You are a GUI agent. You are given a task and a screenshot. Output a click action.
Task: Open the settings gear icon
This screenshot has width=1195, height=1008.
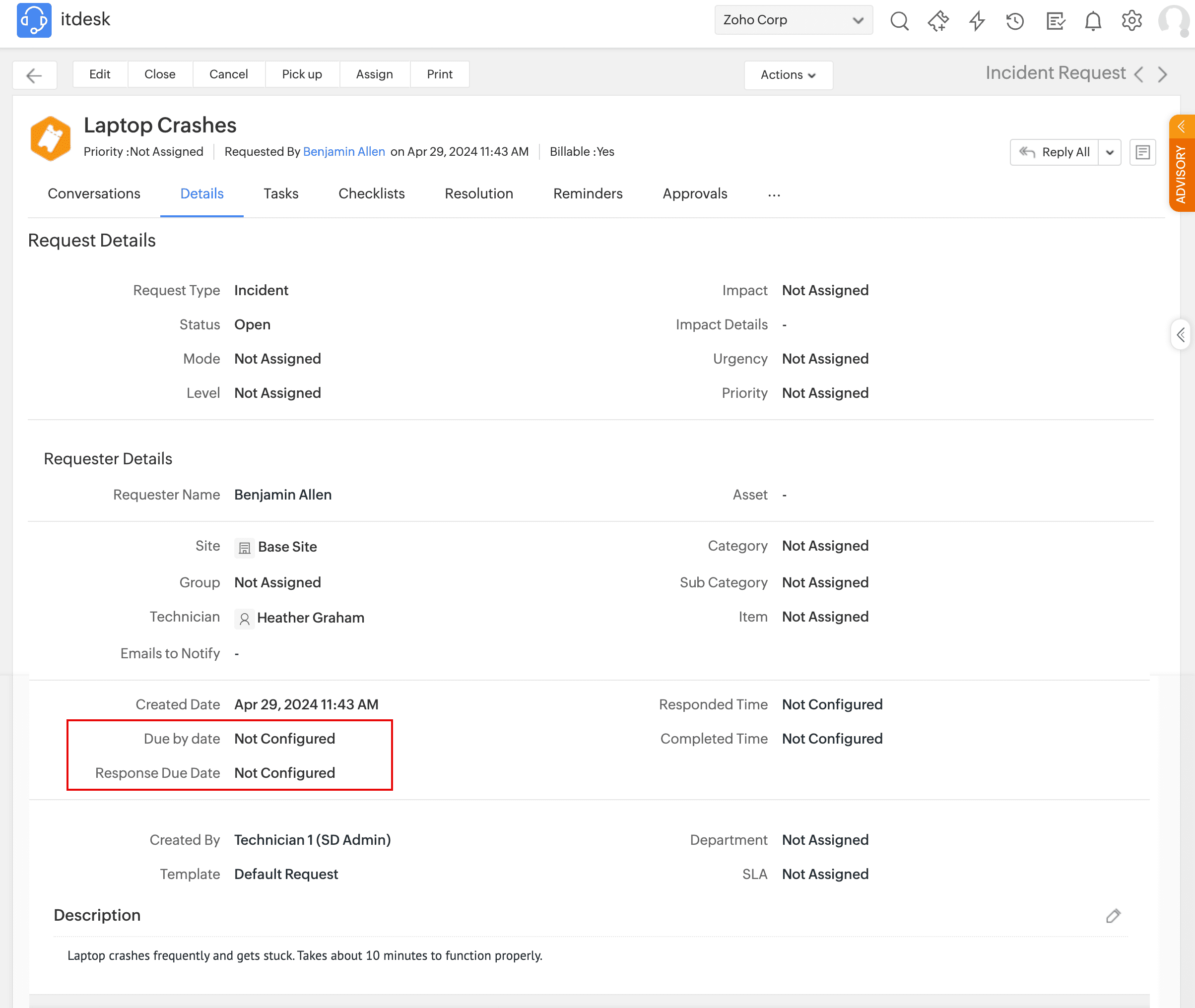coord(1131,21)
